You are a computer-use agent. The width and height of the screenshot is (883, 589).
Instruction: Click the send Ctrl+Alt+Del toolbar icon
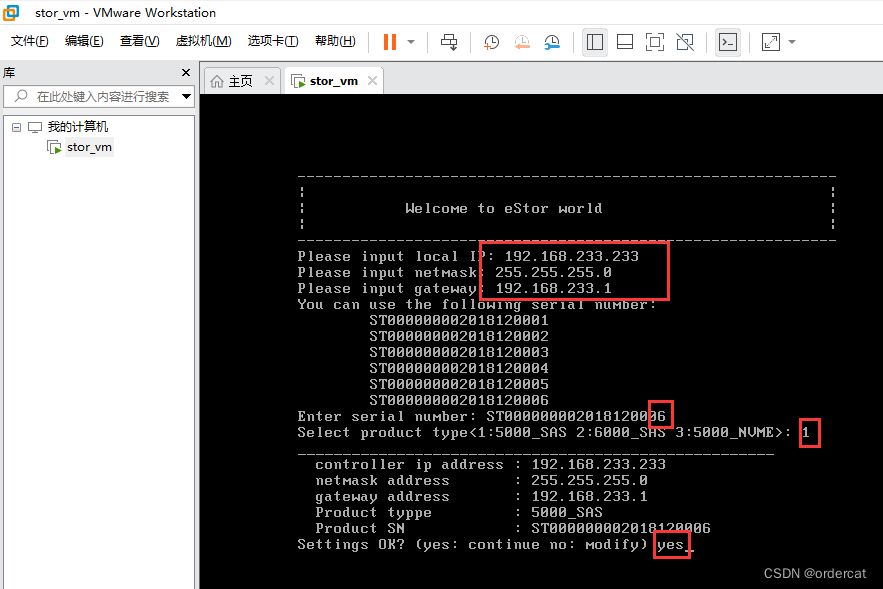click(x=449, y=42)
